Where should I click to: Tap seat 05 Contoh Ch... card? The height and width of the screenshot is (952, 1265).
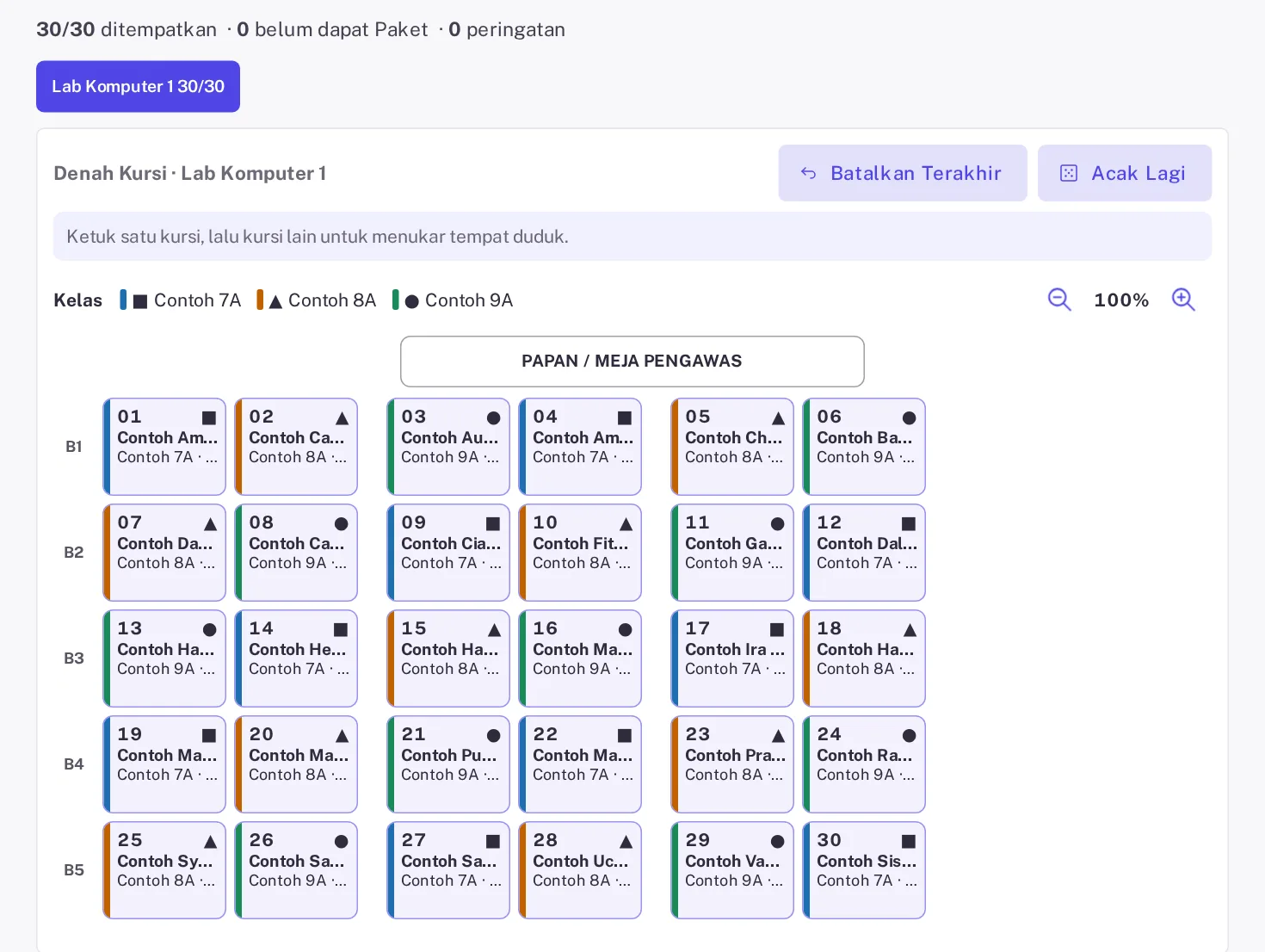[732, 447]
